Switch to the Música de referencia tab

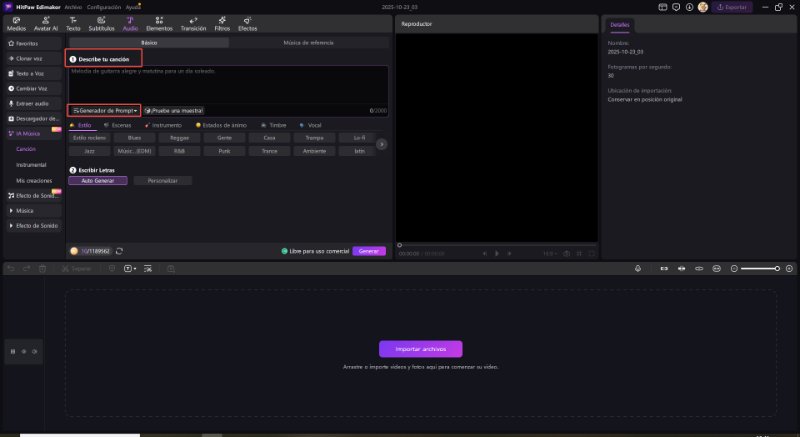click(309, 43)
